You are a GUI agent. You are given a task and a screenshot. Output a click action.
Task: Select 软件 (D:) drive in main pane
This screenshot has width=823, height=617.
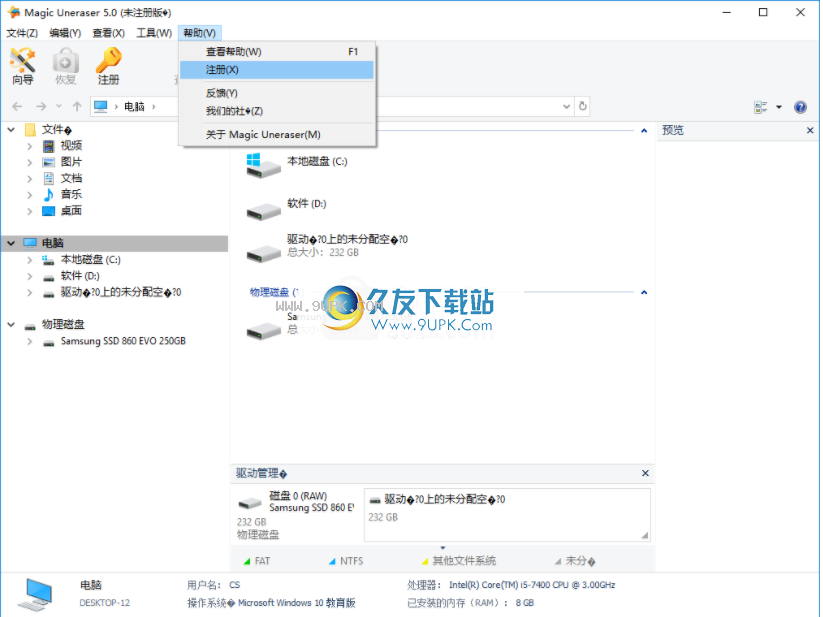tap(287, 208)
